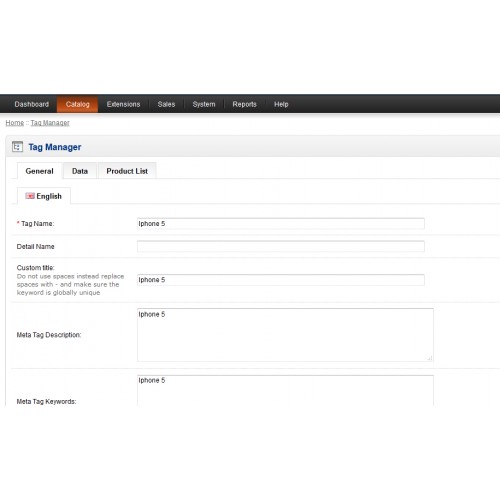This screenshot has height=500, width=500.
Task: Open the Sales menu
Action: [166, 104]
